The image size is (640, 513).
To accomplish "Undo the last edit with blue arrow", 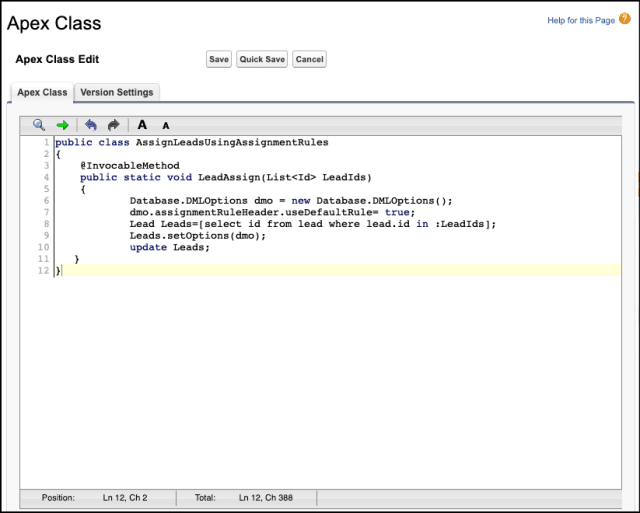I will (x=91, y=125).
